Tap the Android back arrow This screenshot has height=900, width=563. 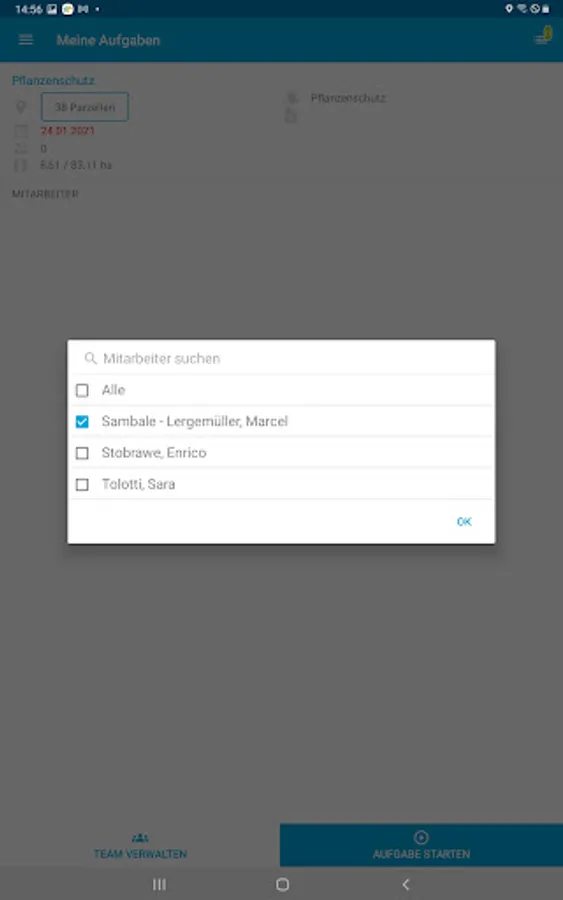pyautogui.click(x=406, y=885)
